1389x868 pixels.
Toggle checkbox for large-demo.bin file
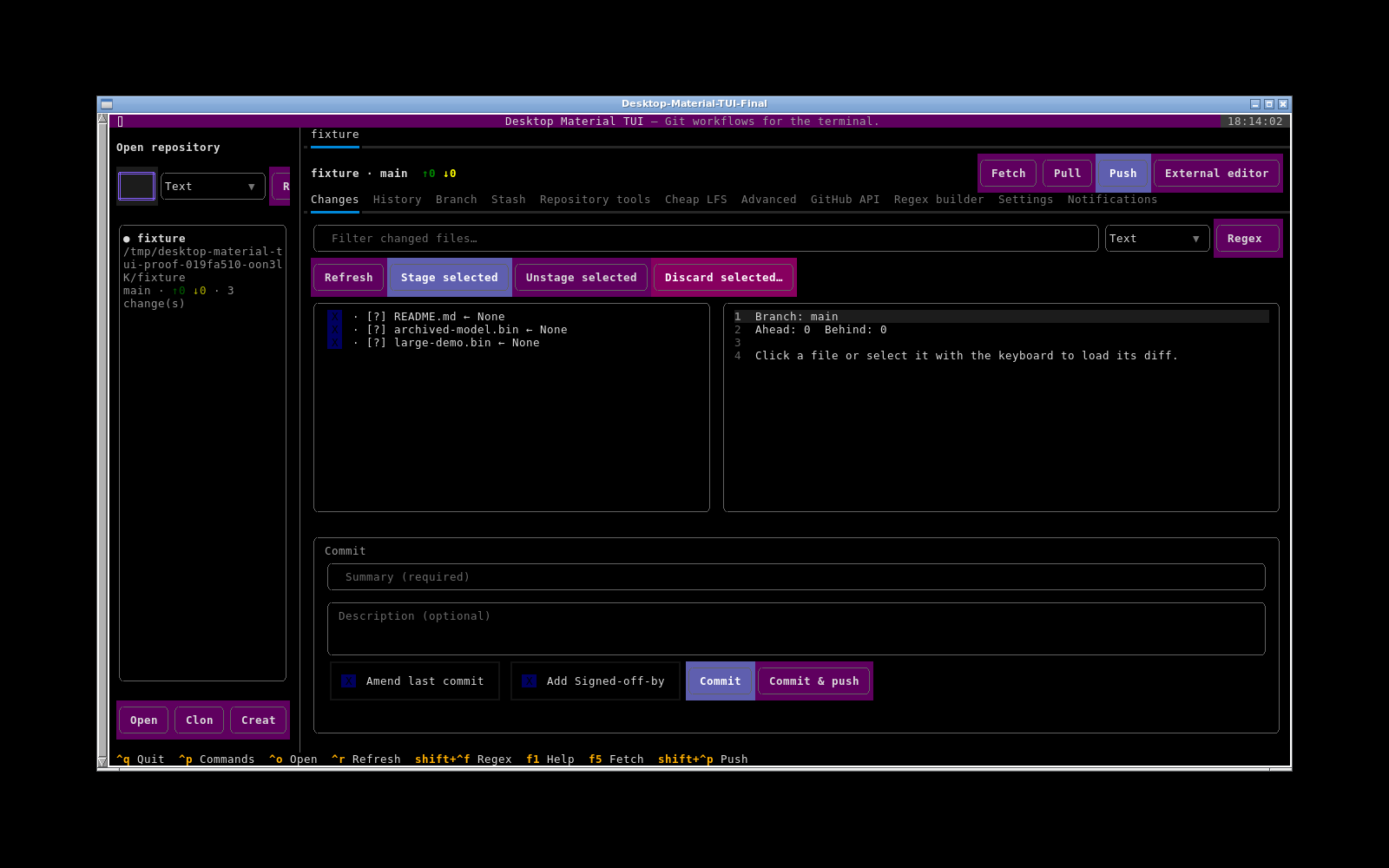click(x=335, y=343)
